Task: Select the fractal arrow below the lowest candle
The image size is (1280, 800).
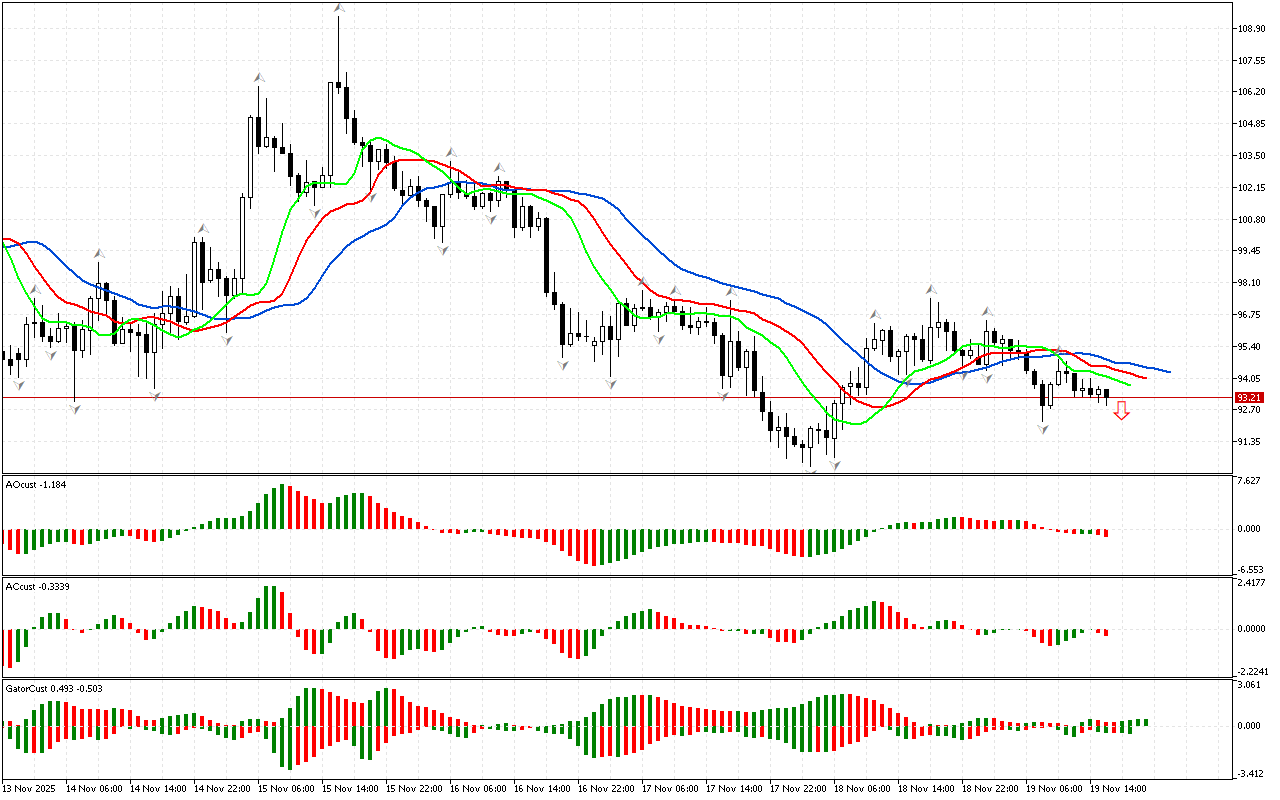Action: tap(835, 465)
